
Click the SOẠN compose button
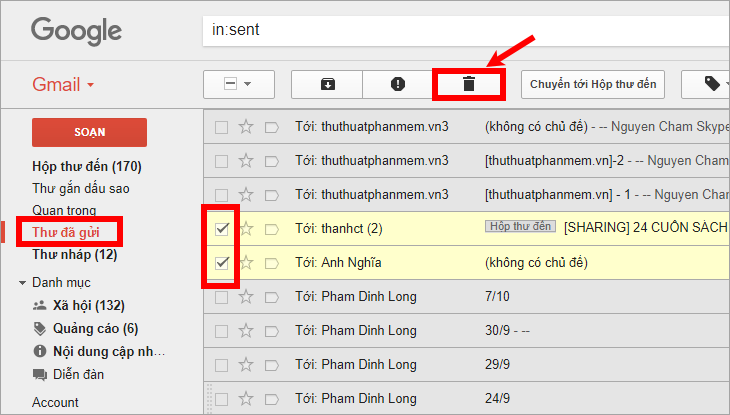point(89,132)
